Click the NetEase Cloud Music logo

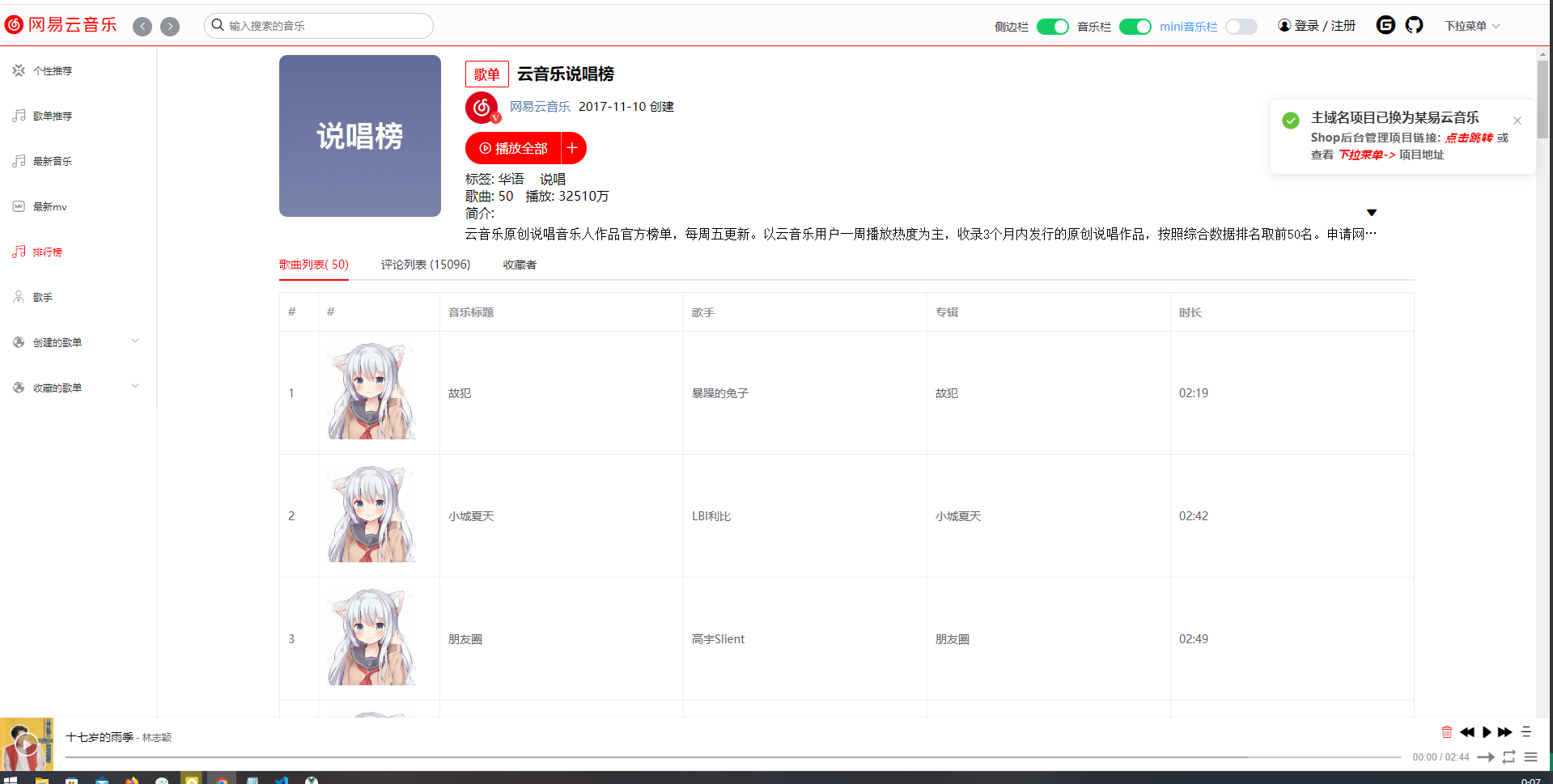click(x=61, y=25)
